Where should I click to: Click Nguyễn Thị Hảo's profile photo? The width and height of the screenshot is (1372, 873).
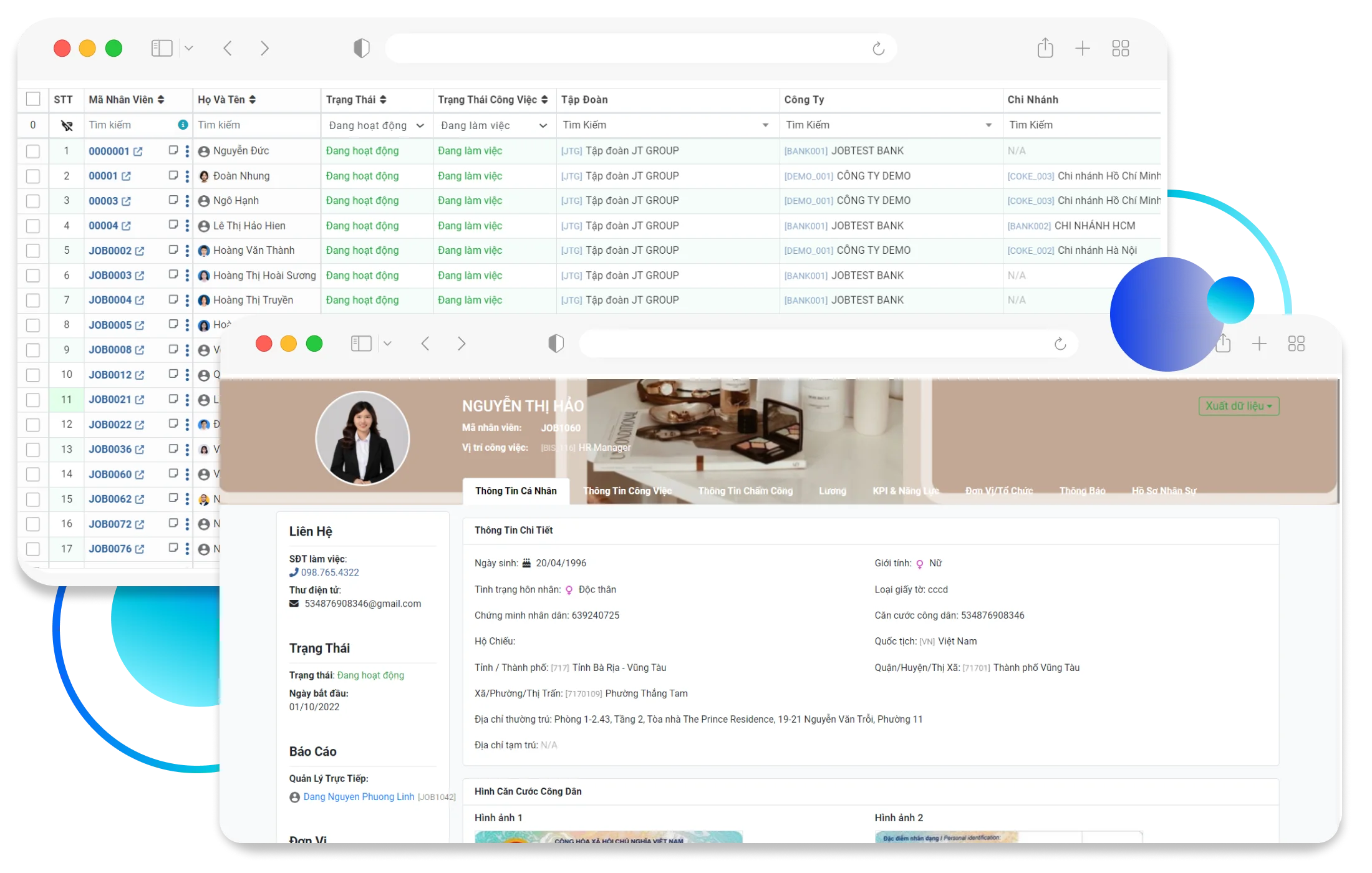tap(362, 438)
